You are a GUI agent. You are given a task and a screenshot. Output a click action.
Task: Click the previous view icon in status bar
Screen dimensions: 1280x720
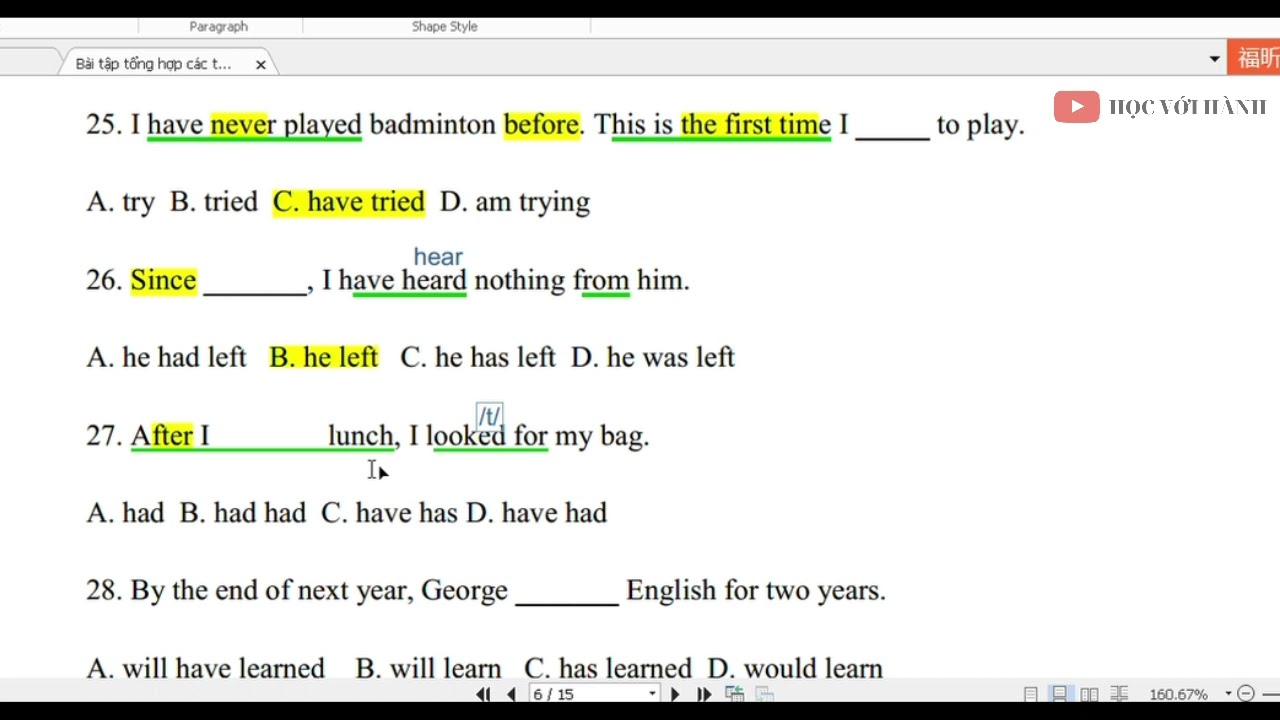735,694
